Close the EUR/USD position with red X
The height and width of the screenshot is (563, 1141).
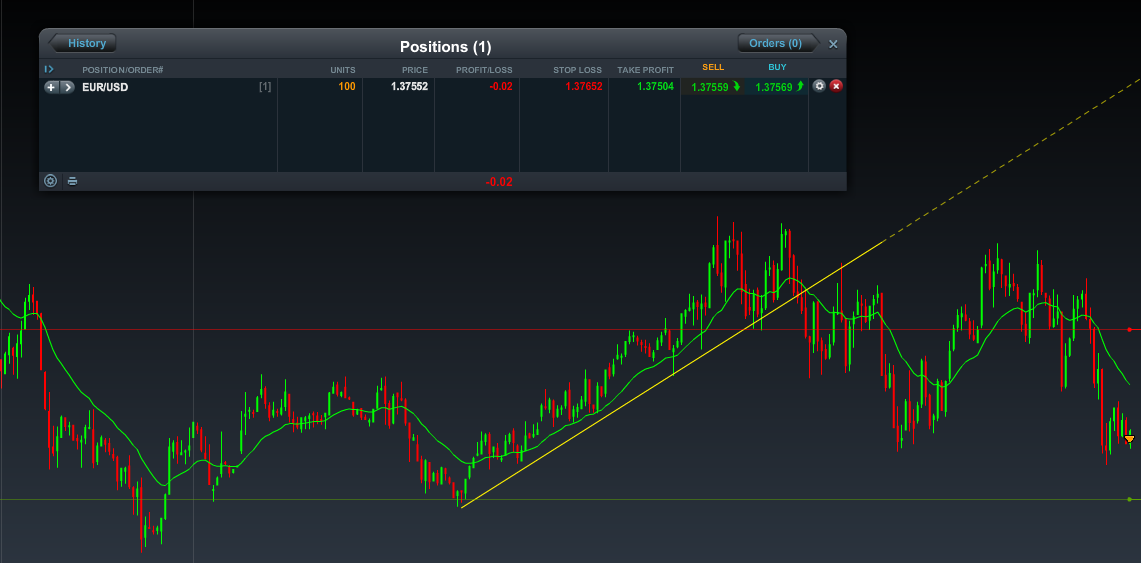point(836,86)
